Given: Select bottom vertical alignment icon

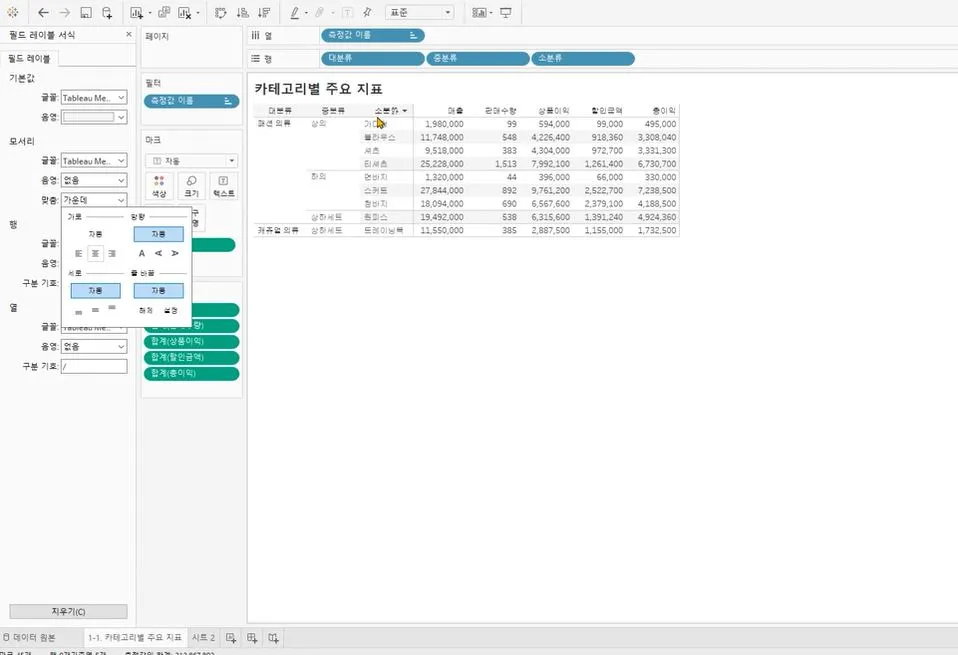Looking at the screenshot, I should 78,311.
